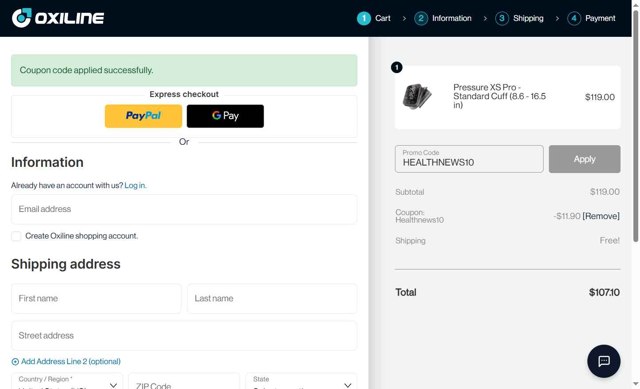Click the 'Express checkout' label
This screenshot has width=640, height=389.
pos(184,94)
